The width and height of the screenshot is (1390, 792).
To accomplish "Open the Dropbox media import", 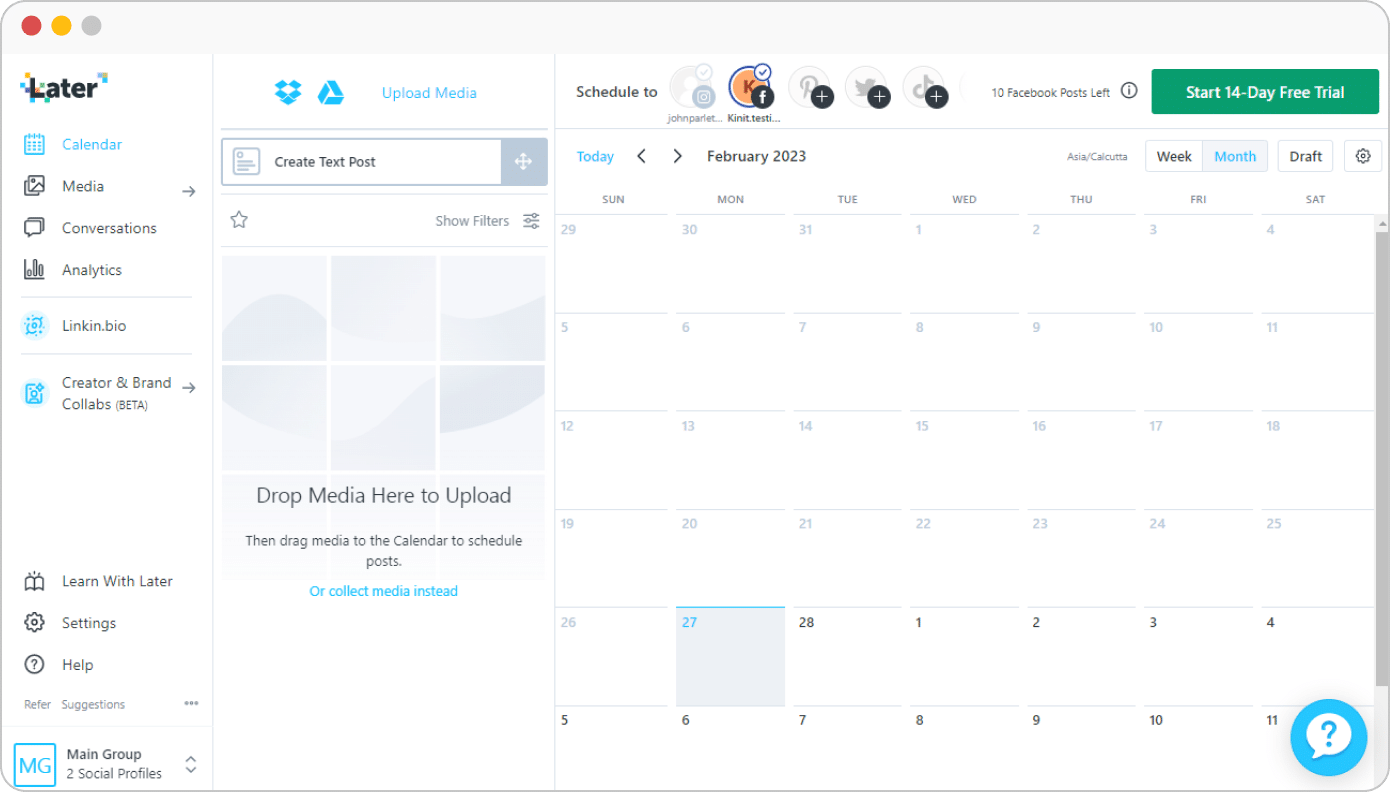I will 287,92.
